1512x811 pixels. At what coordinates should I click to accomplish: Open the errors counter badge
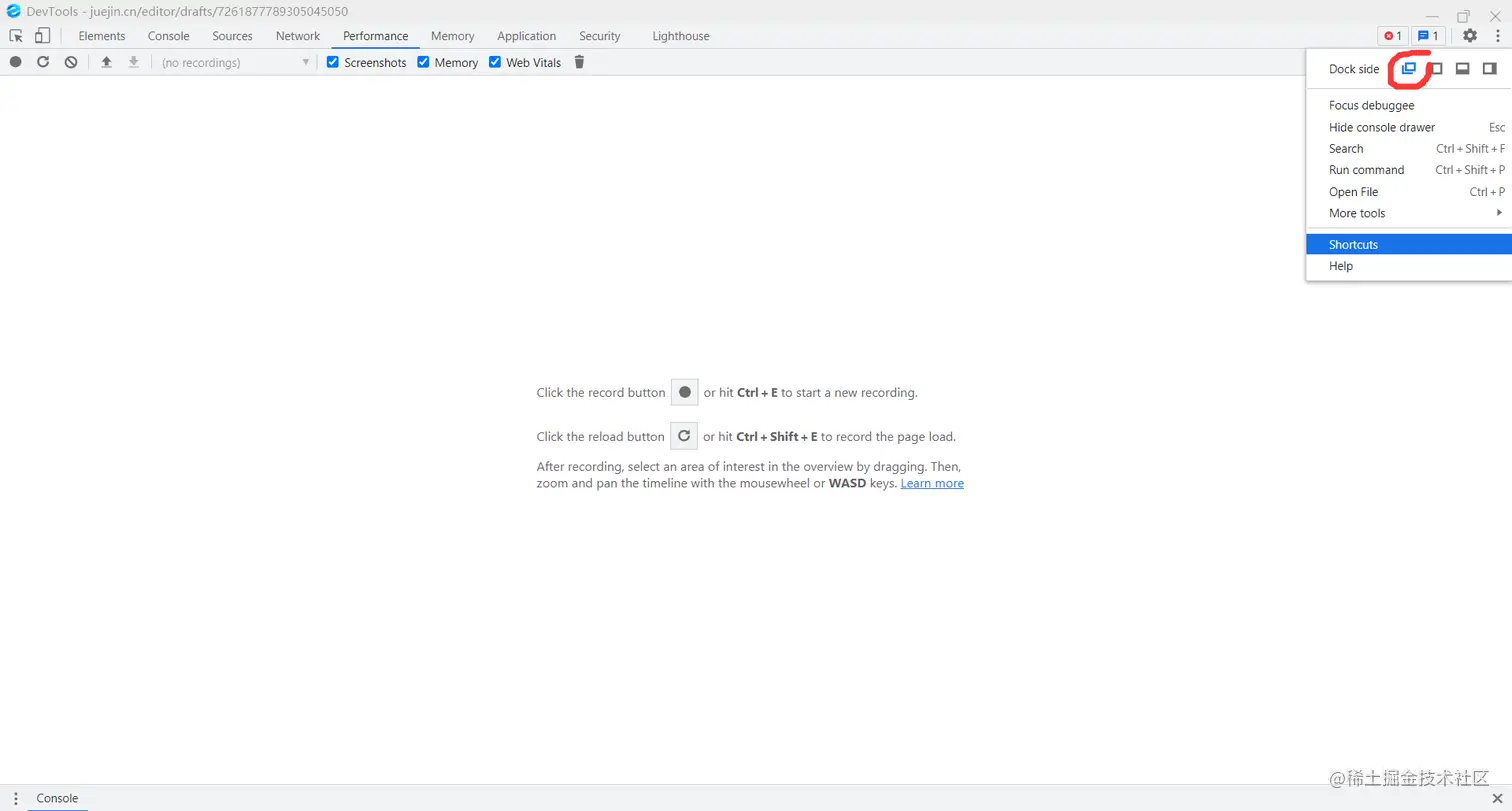tap(1392, 36)
